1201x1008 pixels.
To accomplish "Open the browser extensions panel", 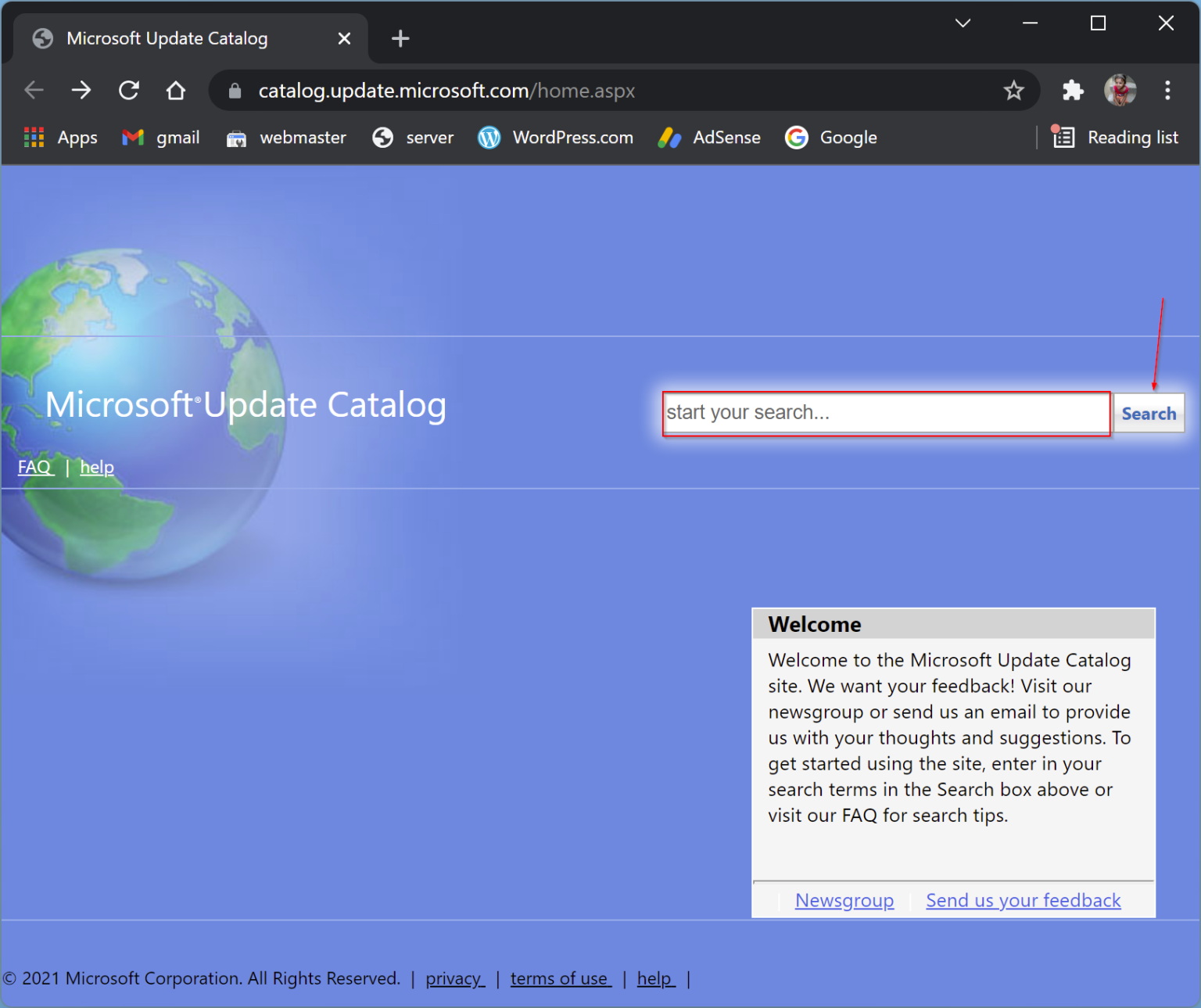I will coord(1073,90).
